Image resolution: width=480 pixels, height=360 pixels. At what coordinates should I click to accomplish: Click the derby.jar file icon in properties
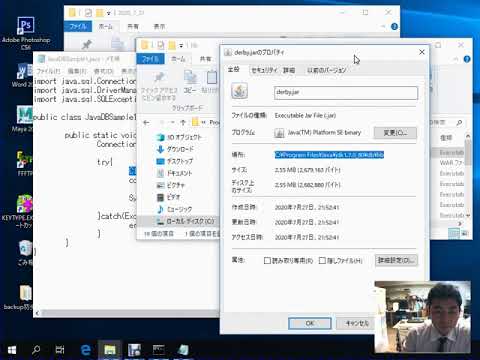click(239, 91)
